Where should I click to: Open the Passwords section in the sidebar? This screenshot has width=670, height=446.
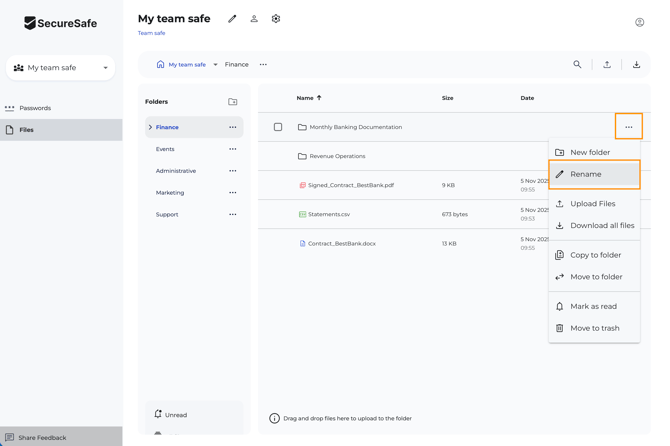(35, 108)
